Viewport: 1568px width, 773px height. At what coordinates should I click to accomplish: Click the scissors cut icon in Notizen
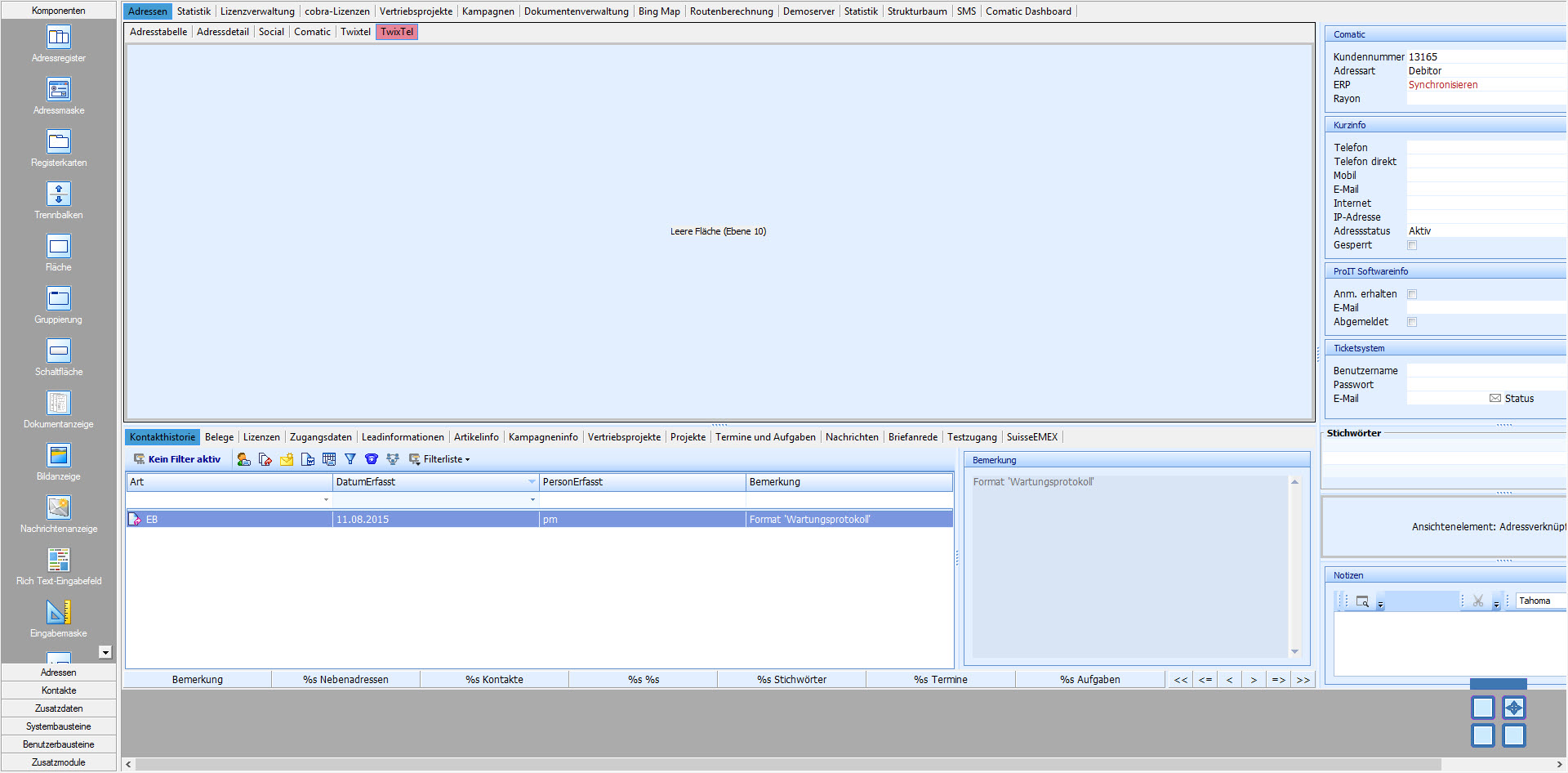point(1478,601)
